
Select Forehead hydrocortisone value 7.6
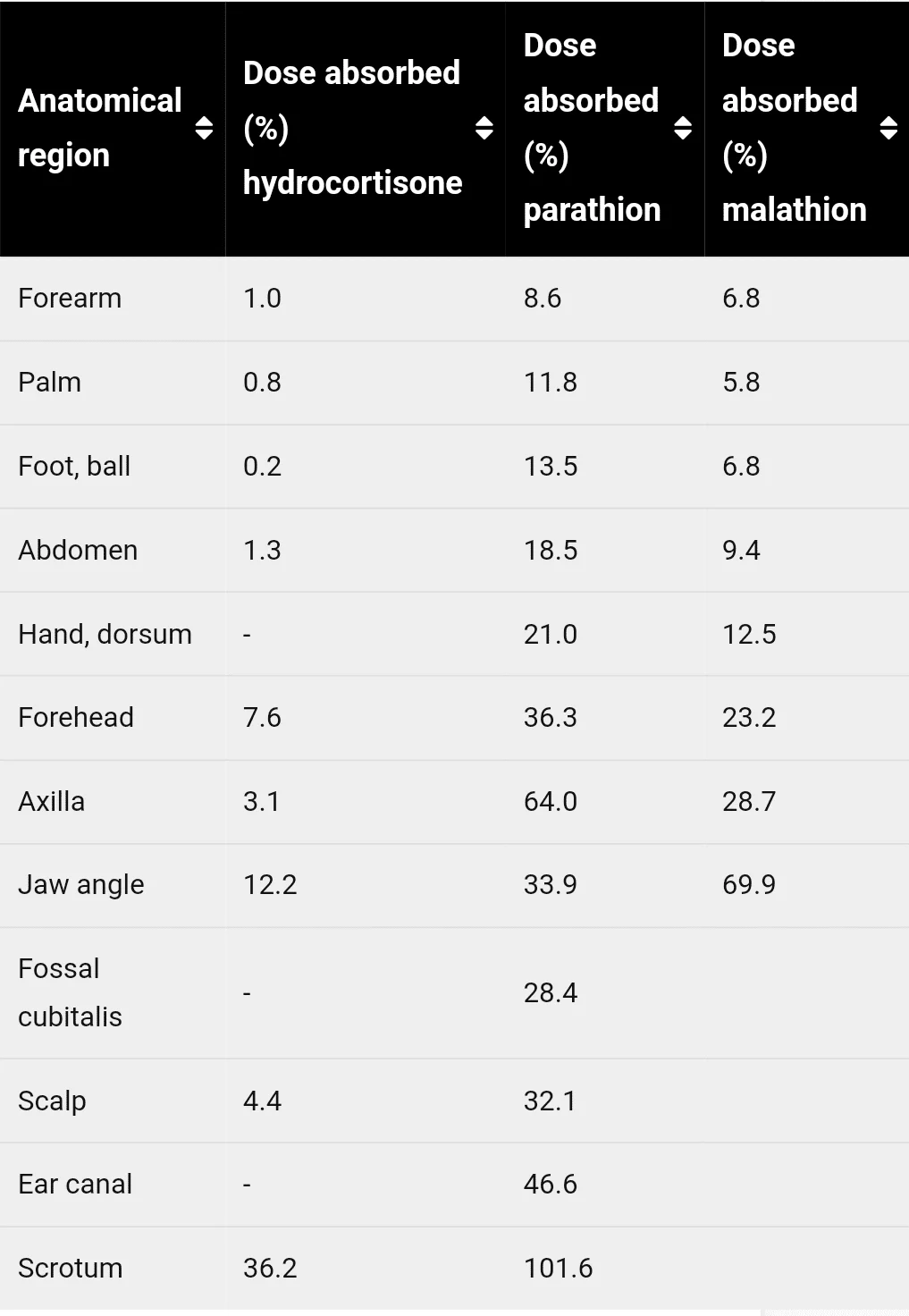coord(262,717)
